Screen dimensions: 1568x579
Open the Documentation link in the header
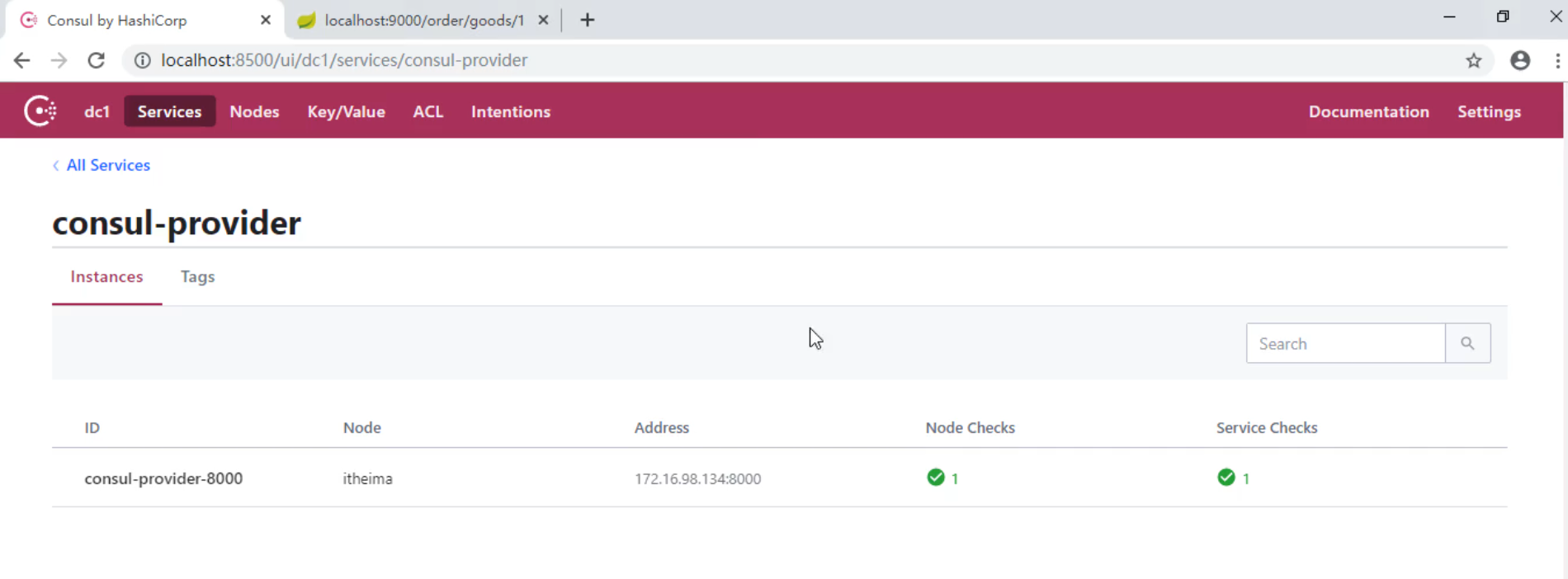click(x=1368, y=111)
